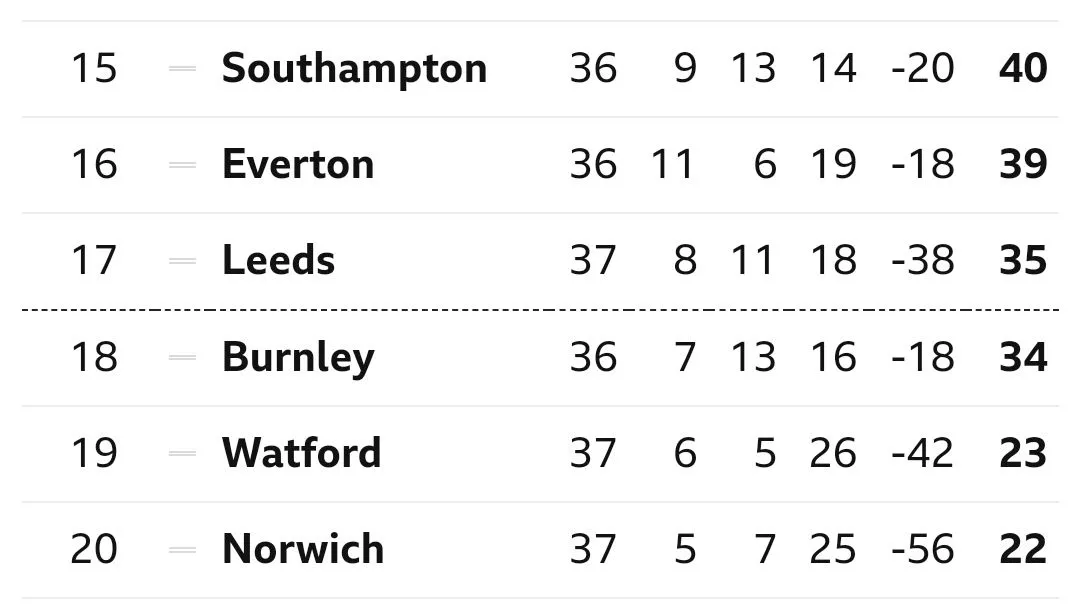Click Everton's no-movement indicator icon
Viewport: 1080px width, 607px height.
[x=183, y=165]
